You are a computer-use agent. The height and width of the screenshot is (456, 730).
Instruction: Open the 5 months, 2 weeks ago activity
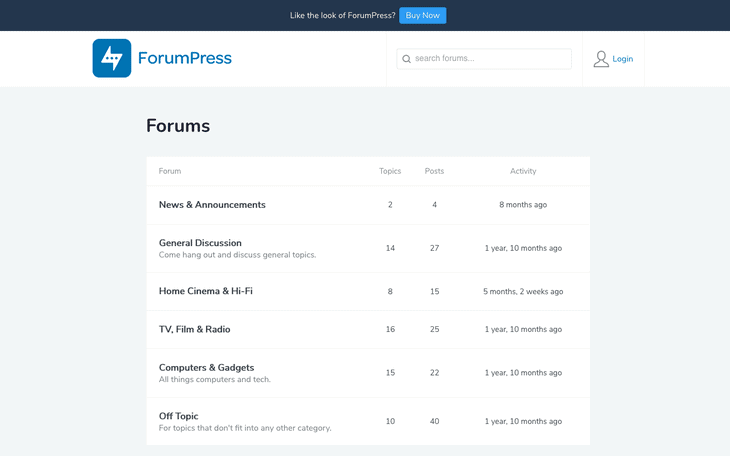click(523, 292)
